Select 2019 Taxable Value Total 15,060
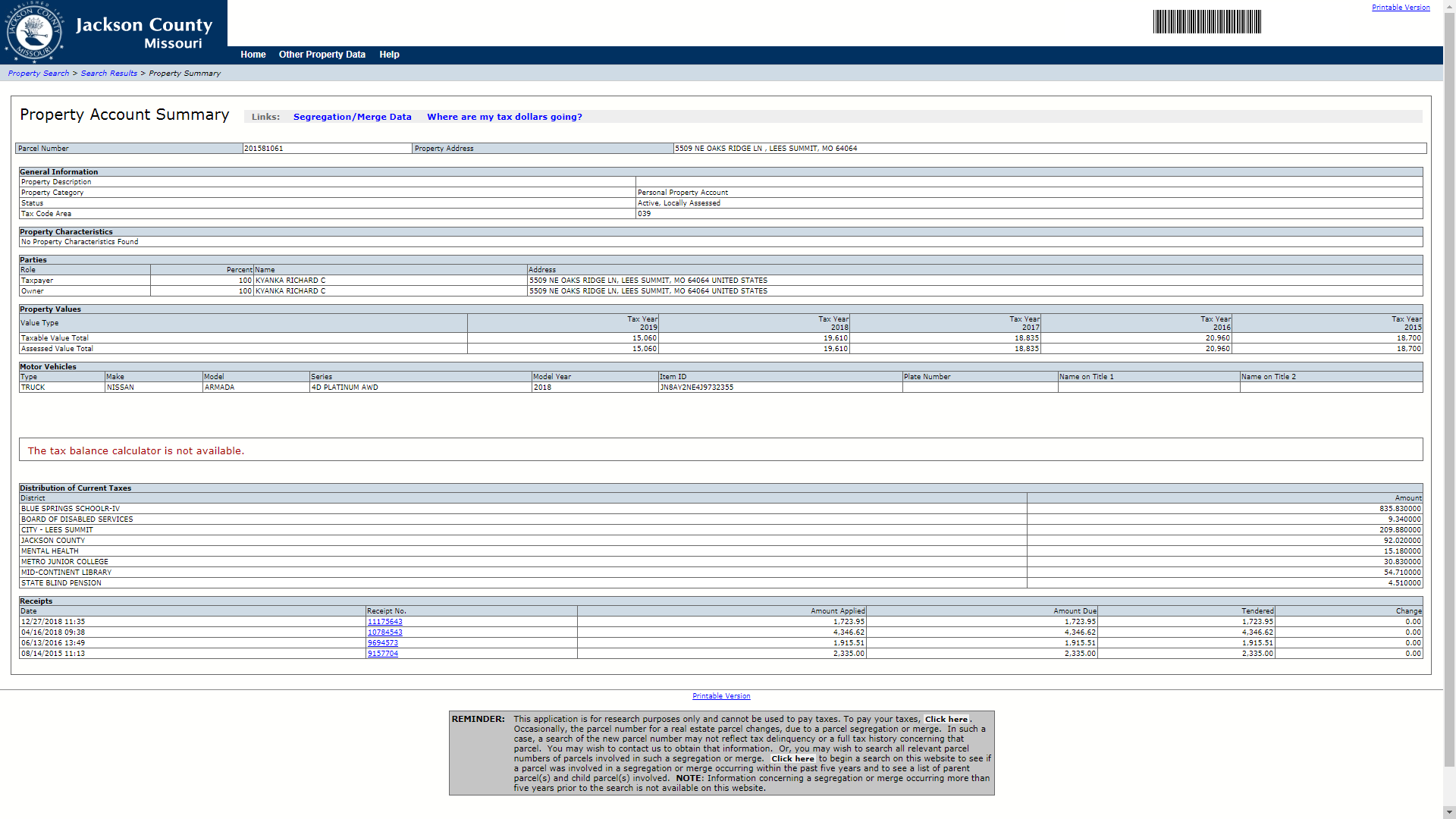The image size is (1456, 819). [x=645, y=338]
